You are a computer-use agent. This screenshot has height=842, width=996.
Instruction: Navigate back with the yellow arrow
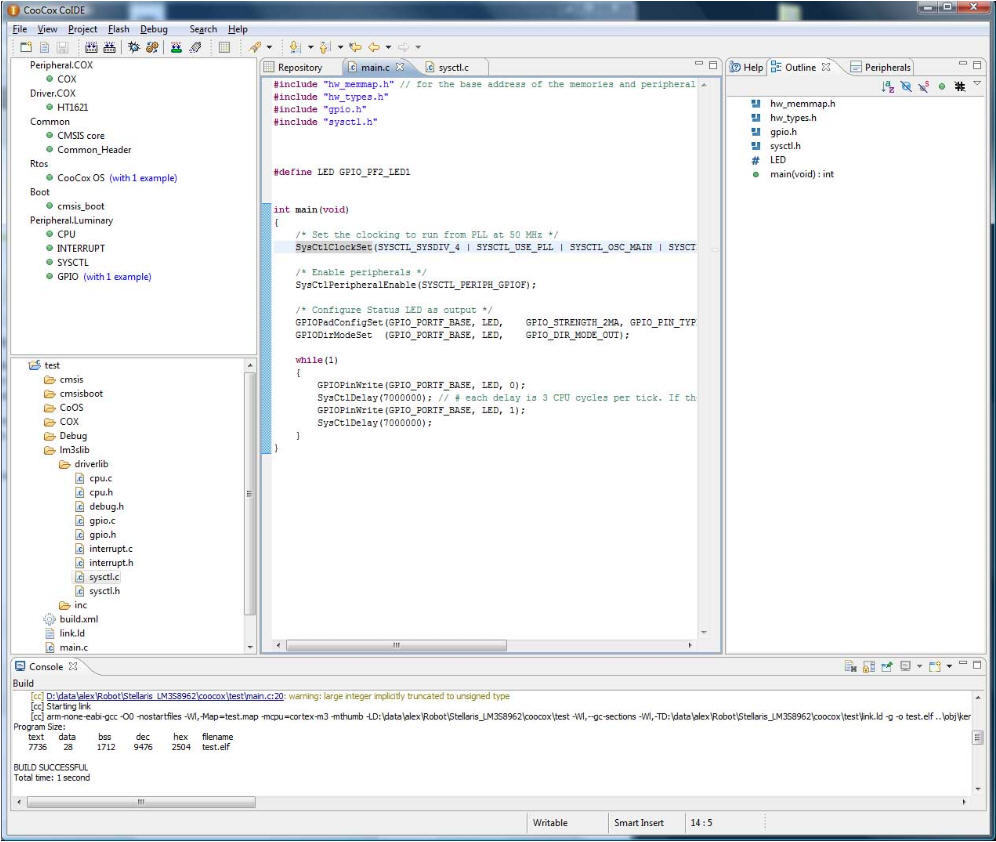pos(374,47)
